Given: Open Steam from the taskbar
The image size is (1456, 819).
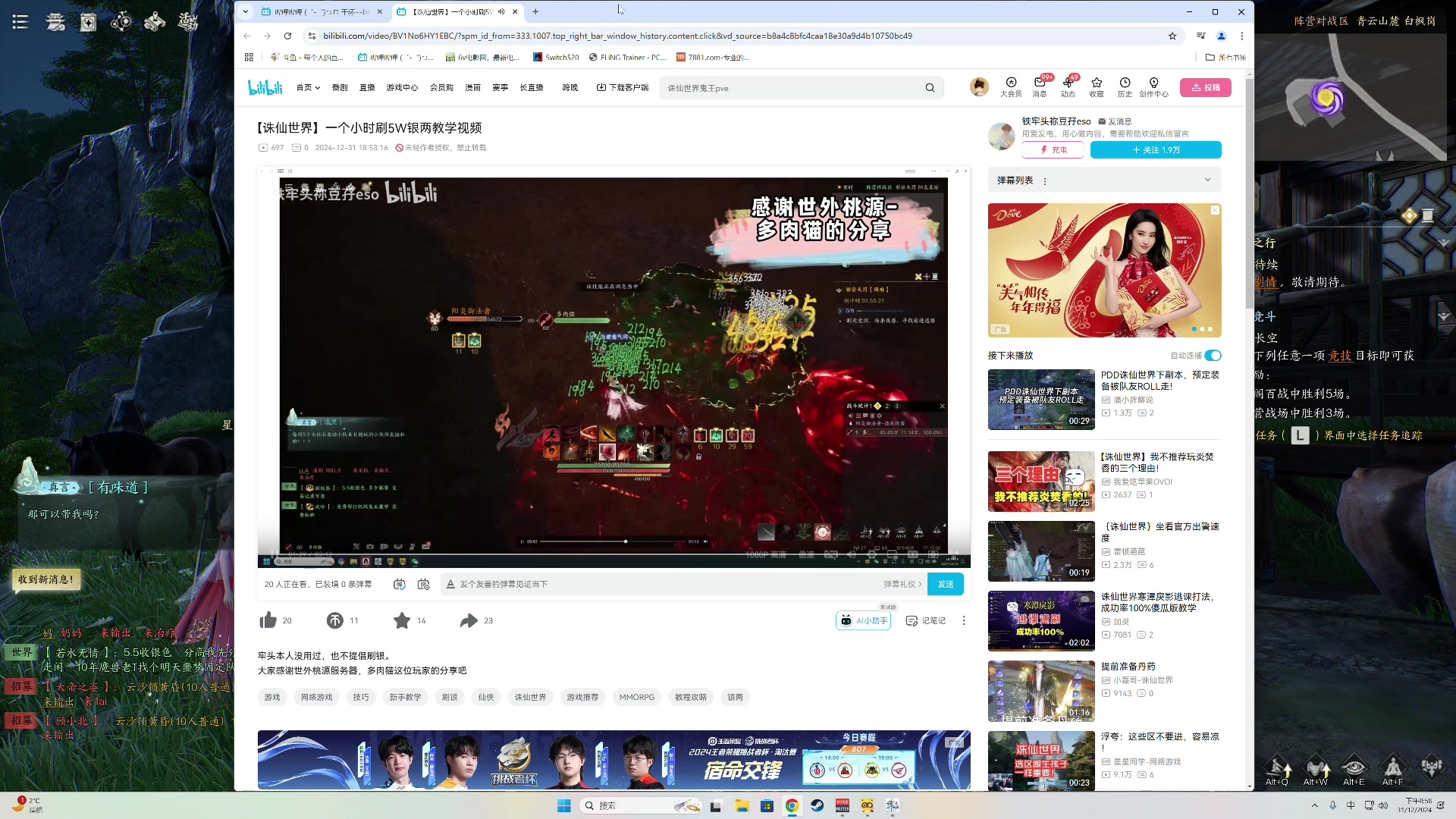Looking at the screenshot, I should [x=817, y=805].
